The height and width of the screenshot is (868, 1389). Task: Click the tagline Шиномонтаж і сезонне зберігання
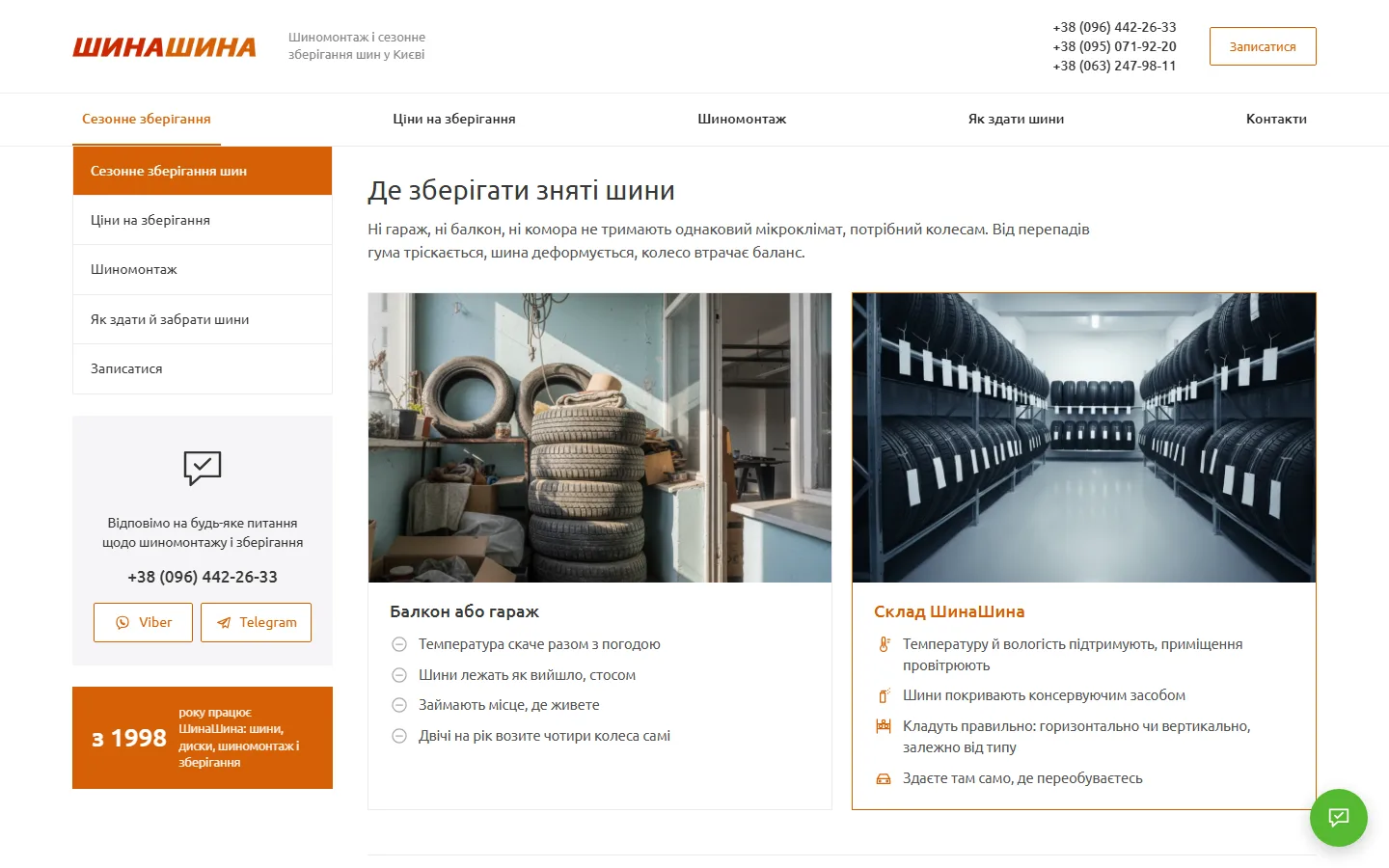point(357,45)
